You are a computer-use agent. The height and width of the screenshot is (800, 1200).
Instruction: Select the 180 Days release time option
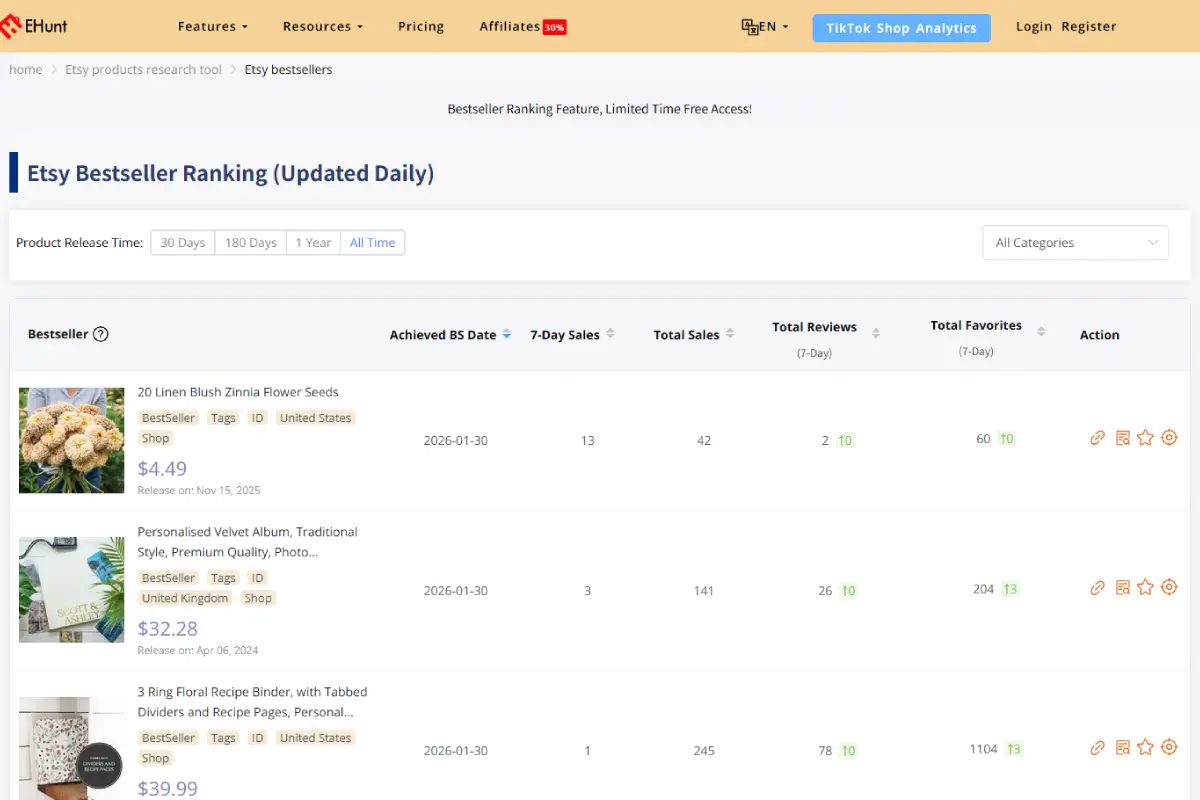pos(249,242)
